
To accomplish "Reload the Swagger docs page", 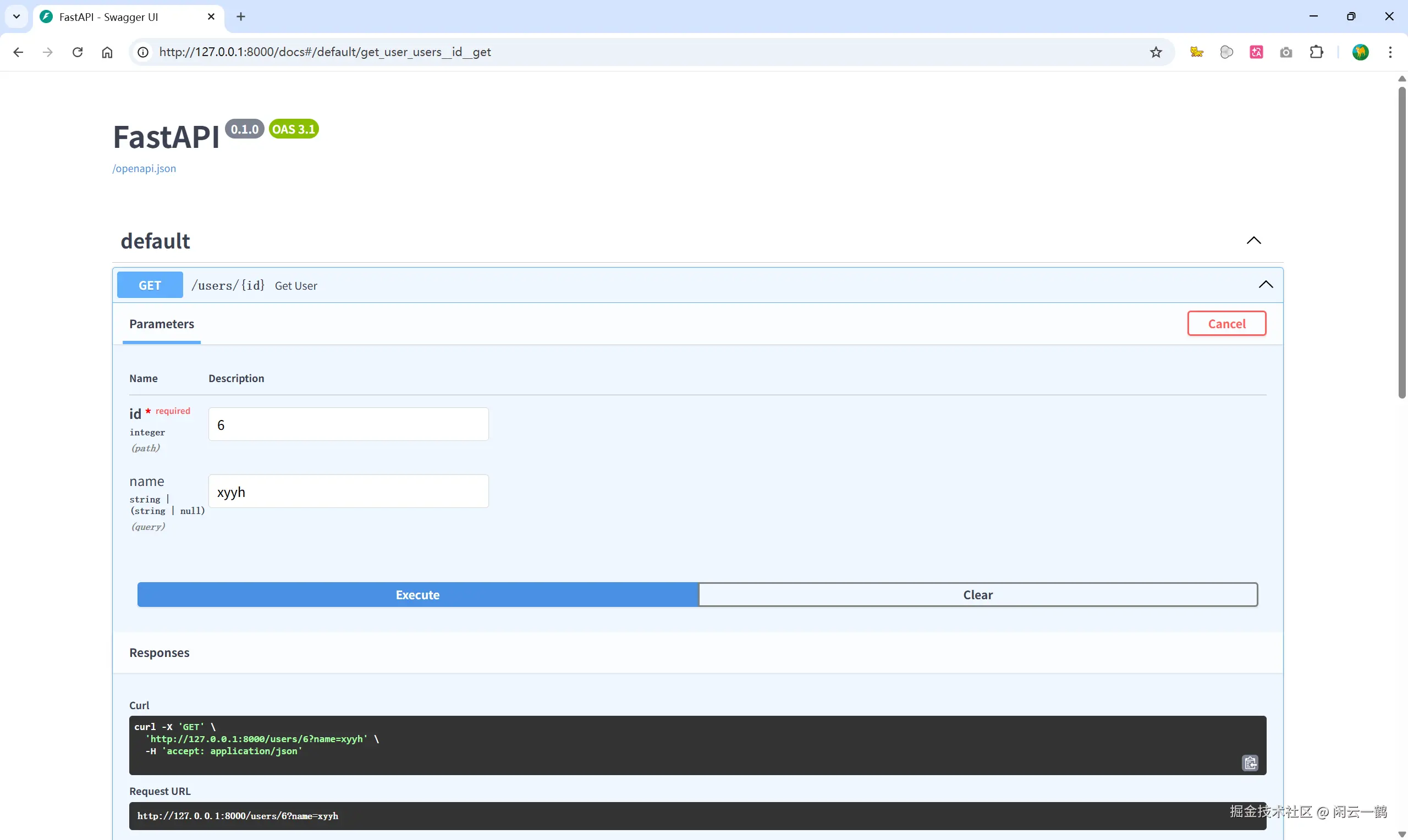I will (x=78, y=52).
